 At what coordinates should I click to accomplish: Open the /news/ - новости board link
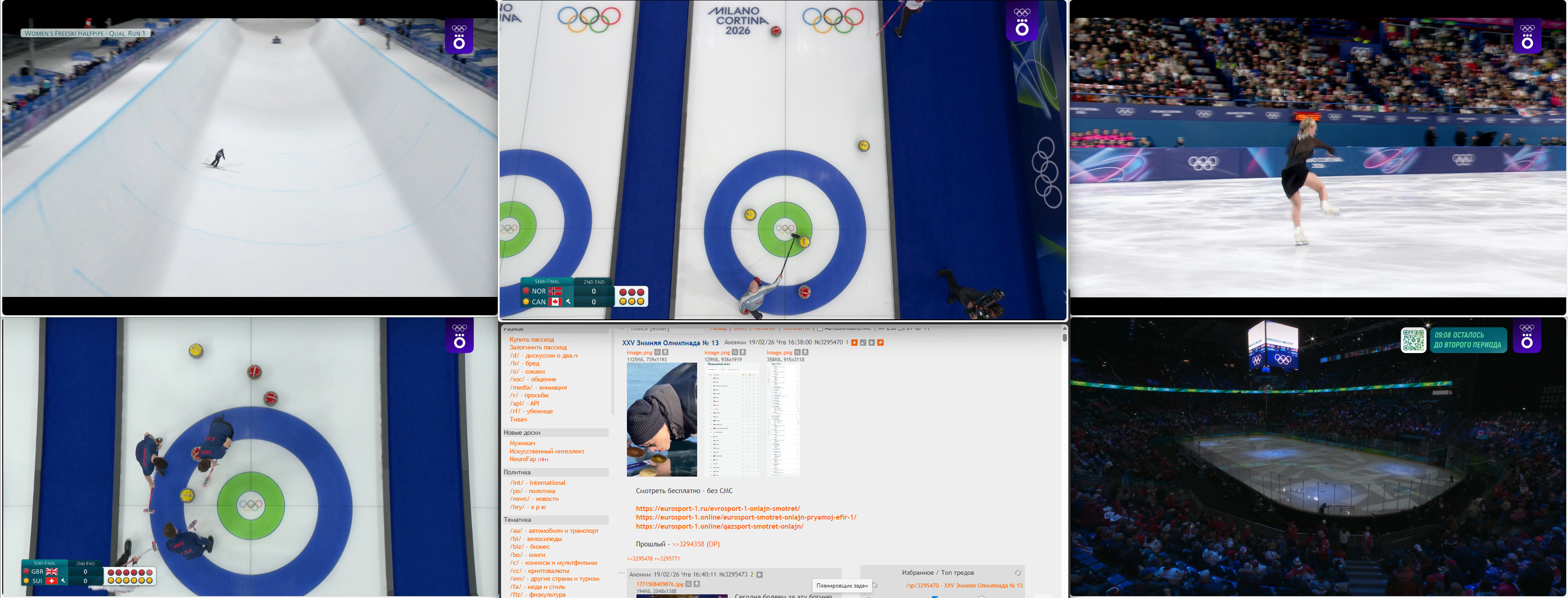click(x=534, y=499)
